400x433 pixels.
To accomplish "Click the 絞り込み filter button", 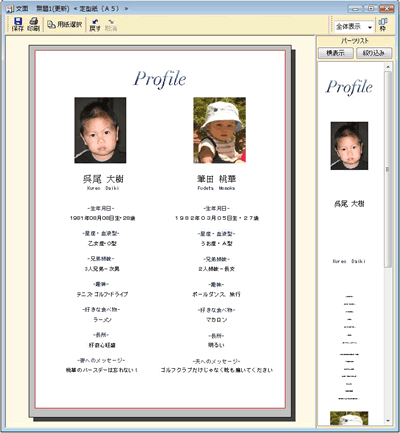I will pos(374,53).
